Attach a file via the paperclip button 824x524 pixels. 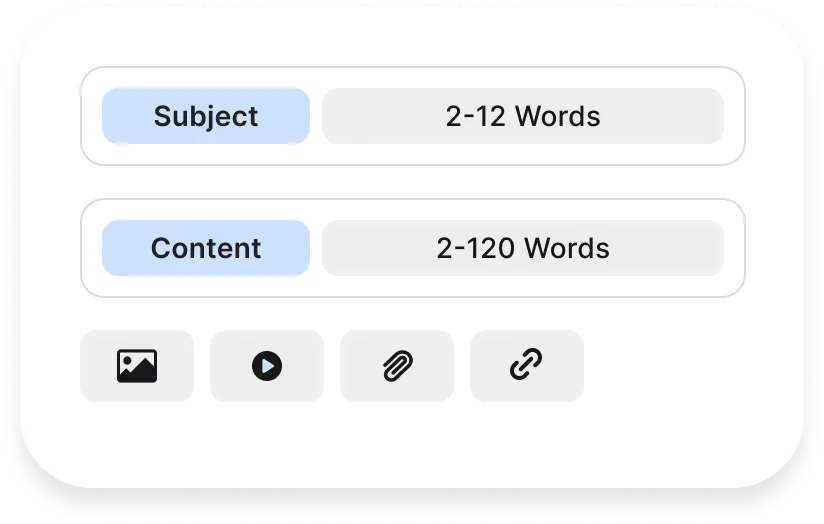[x=397, y=366]
